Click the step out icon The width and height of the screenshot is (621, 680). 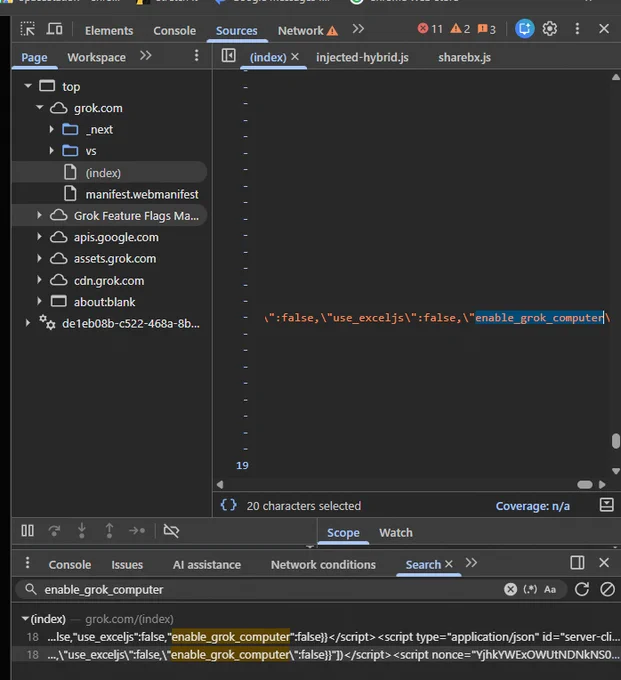click(109, 530)
